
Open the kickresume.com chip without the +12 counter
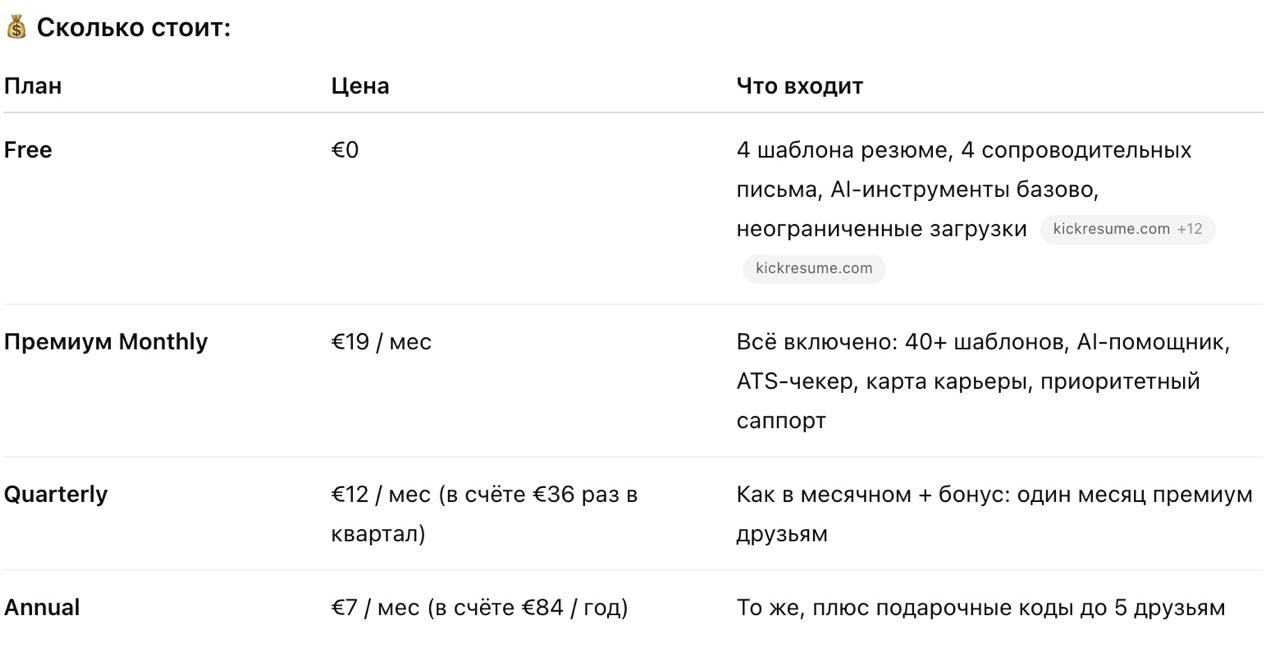click(x=814, y=268)
